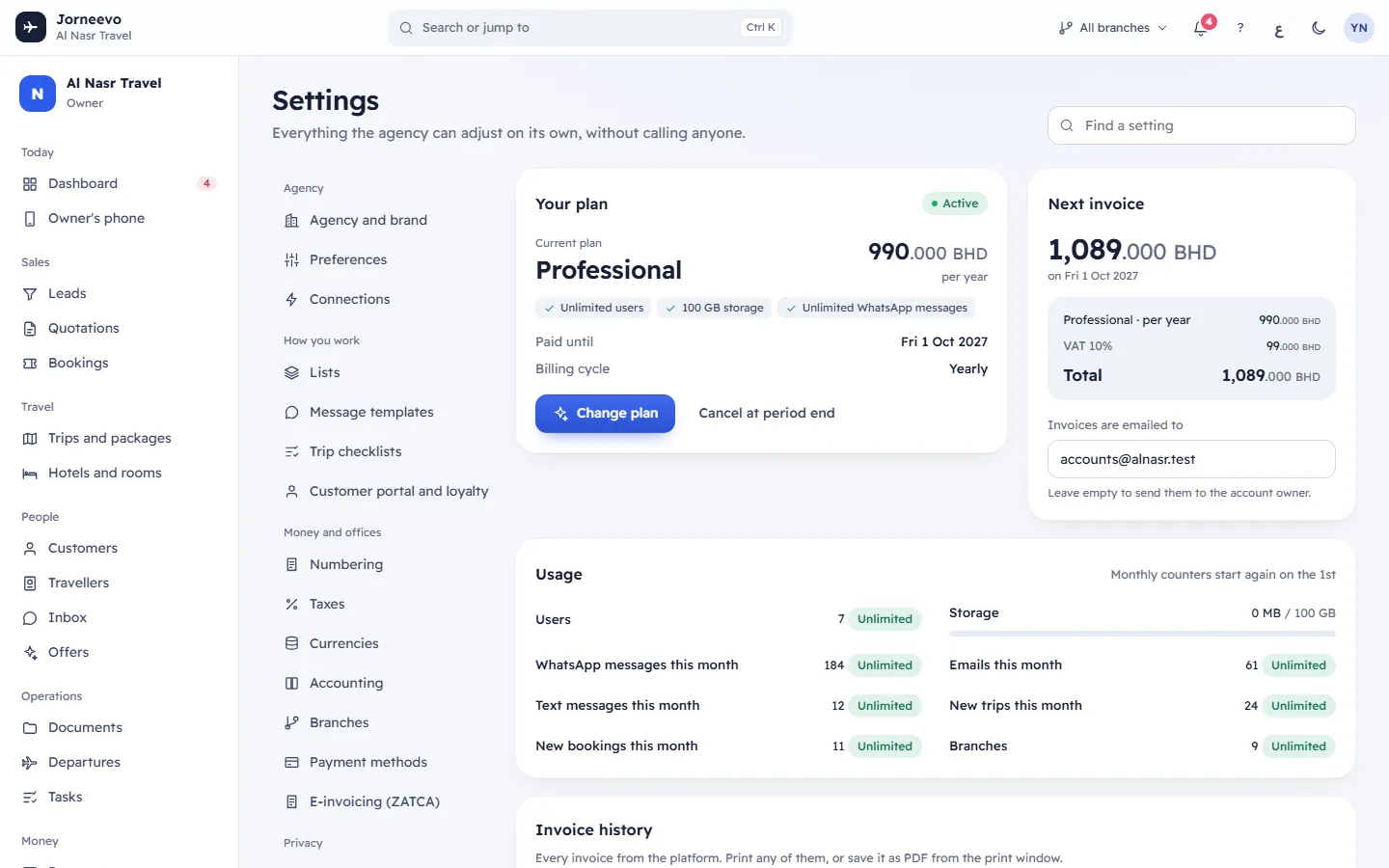Open E-invoicing (ZATCA) settings
Image resolution: width=1389 pixels, height=868 pixels.
point(386,801)
